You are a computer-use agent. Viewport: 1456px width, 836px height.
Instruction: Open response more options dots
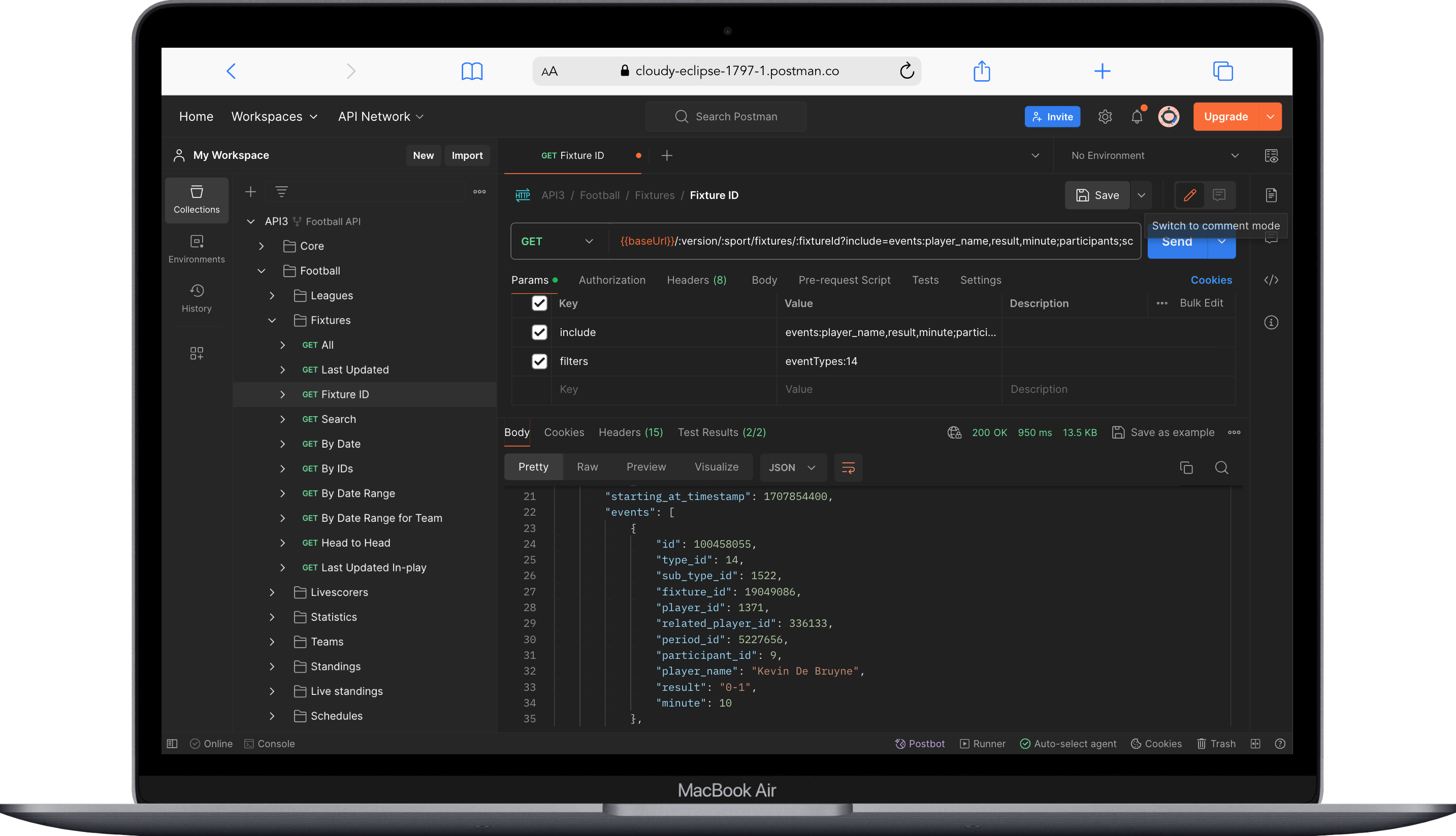1234,432
